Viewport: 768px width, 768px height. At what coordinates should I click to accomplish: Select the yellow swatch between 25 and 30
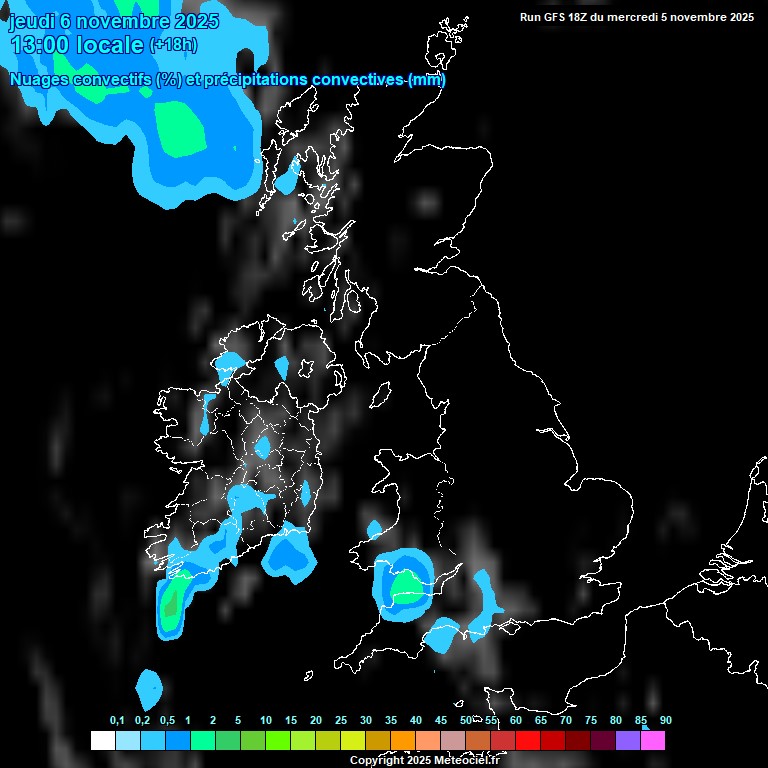click(352, 740)
